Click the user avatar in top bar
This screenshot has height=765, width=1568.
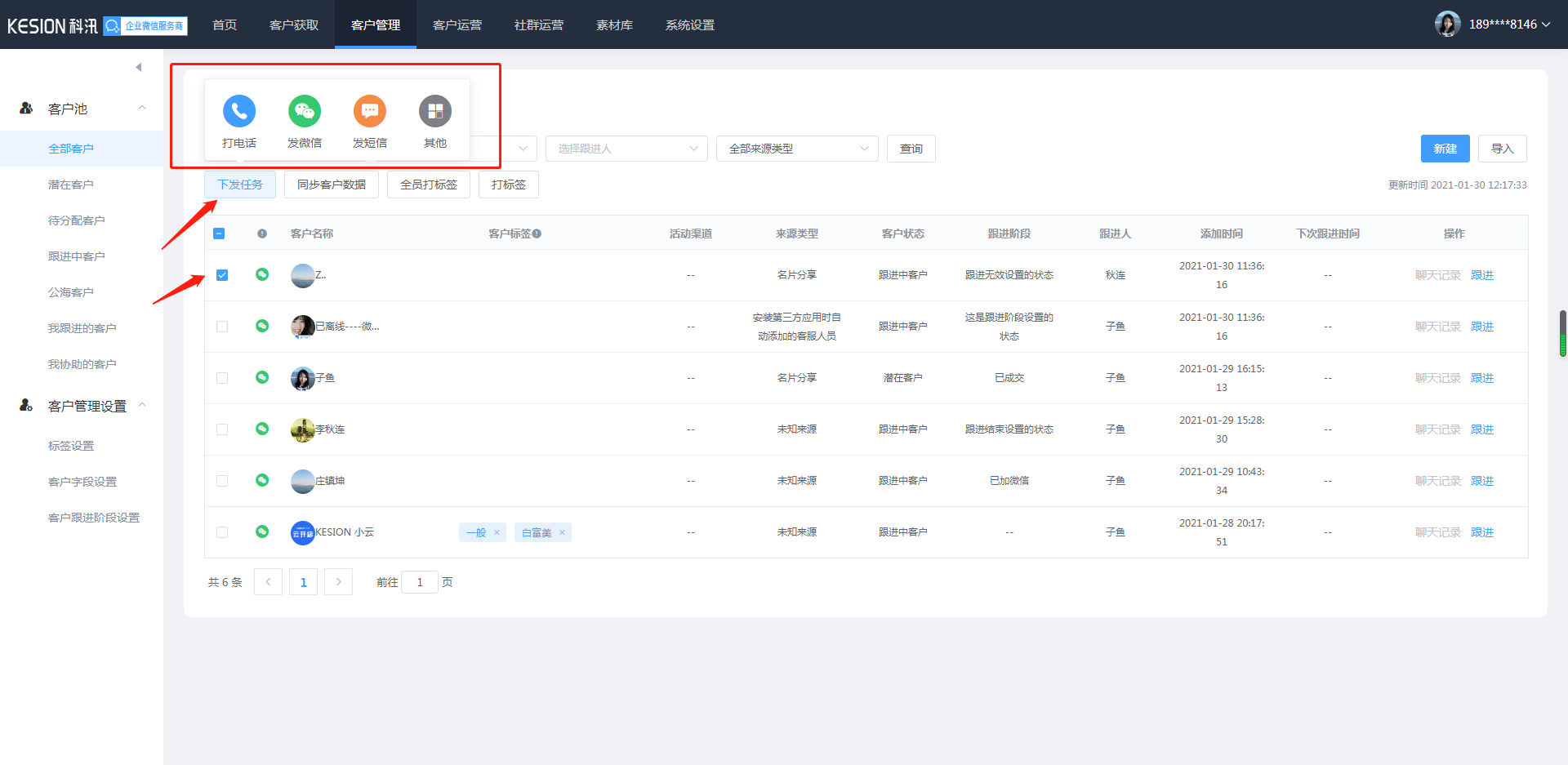1447,24
